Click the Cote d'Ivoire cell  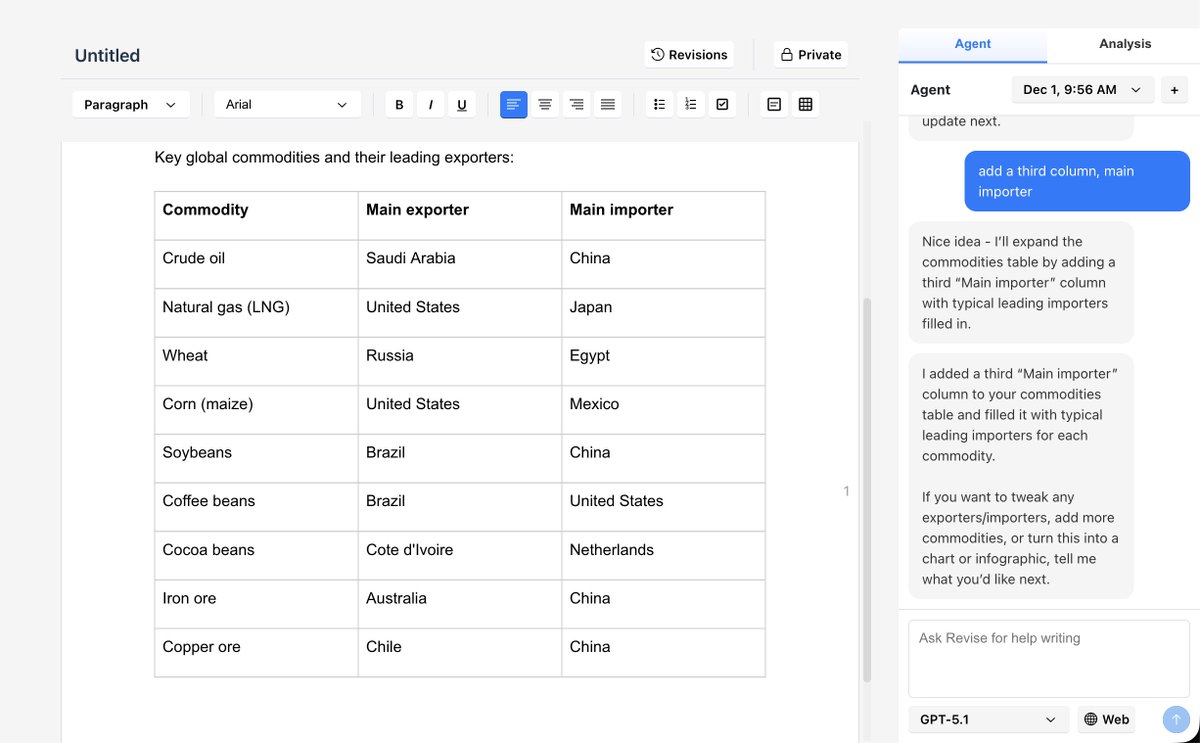point(460,555)
